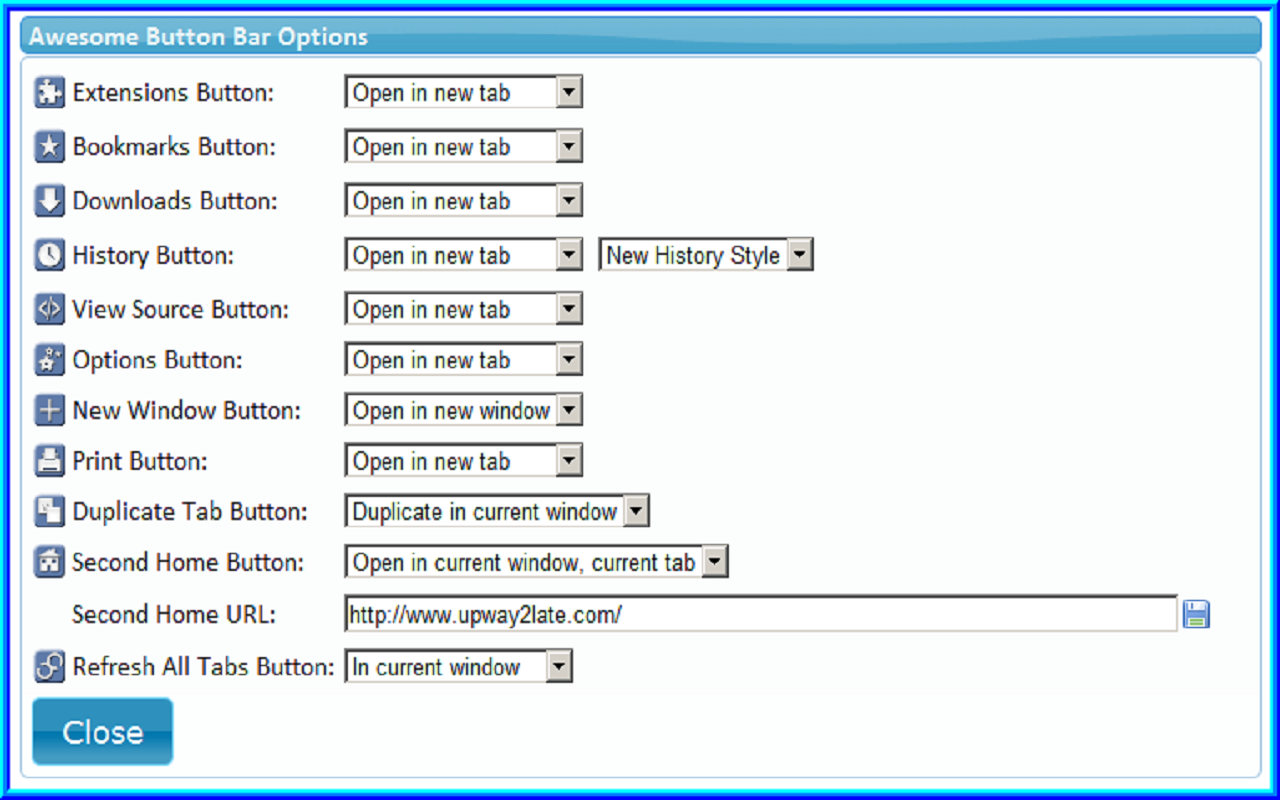
Task: Open the Refresh All Tabs dropdown
Action: tap(458, 667)
